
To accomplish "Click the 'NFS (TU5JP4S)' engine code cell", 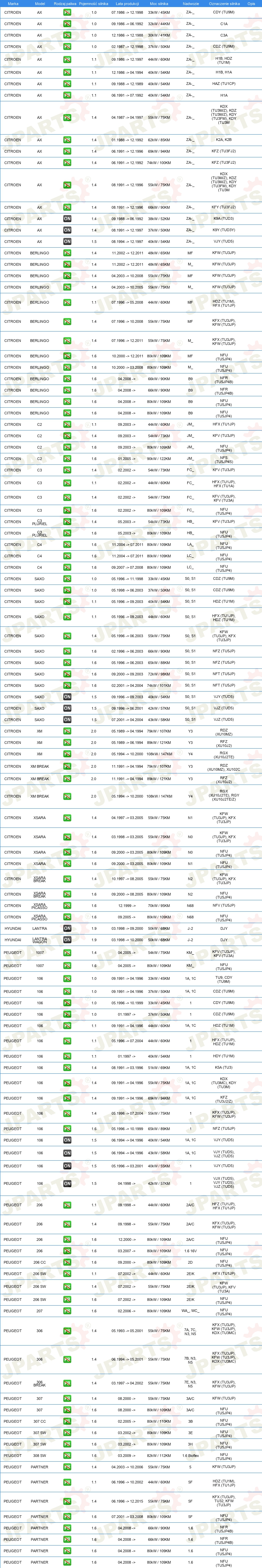I will pos(224,460).
